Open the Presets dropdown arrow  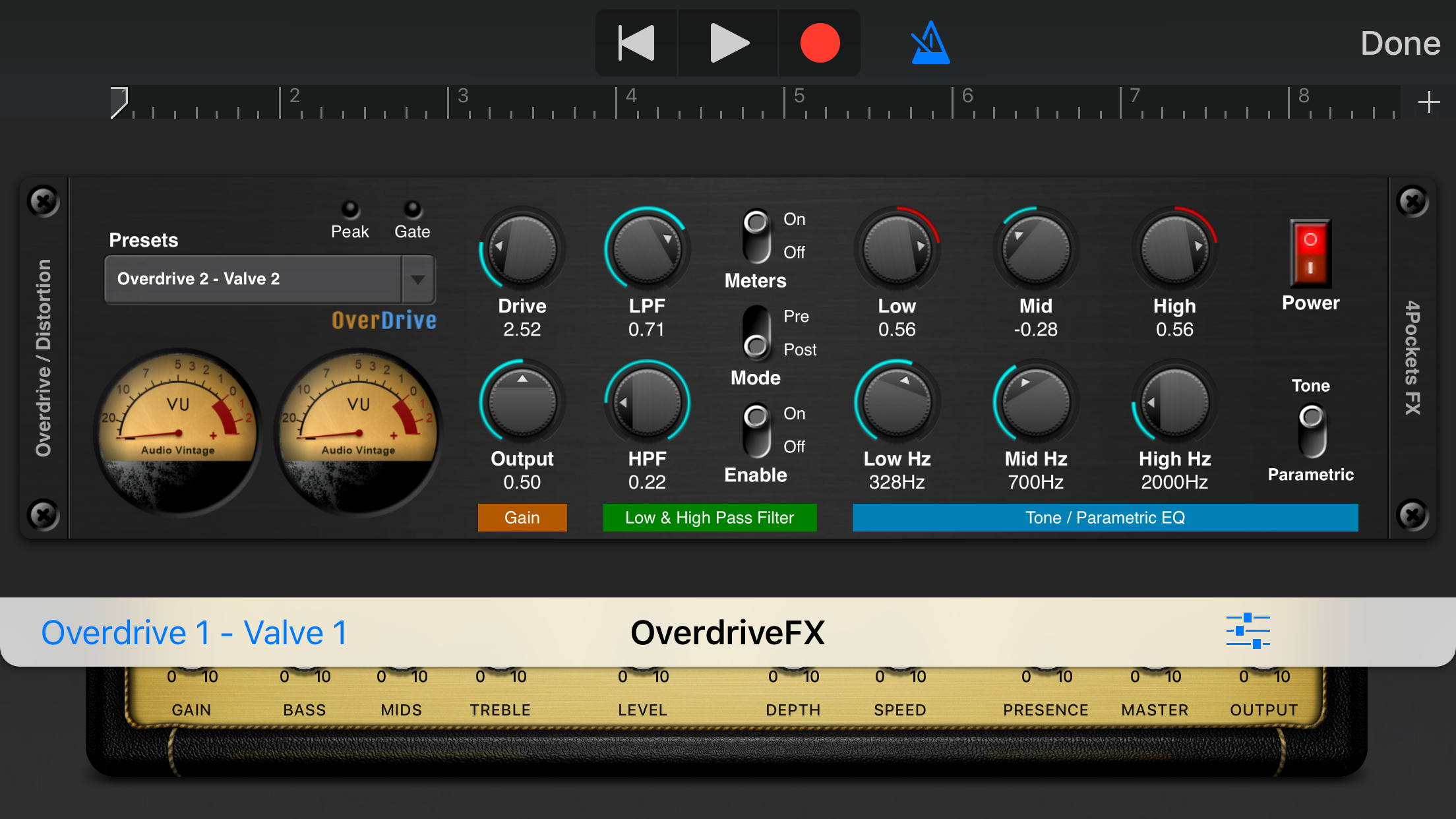point(417,279)
